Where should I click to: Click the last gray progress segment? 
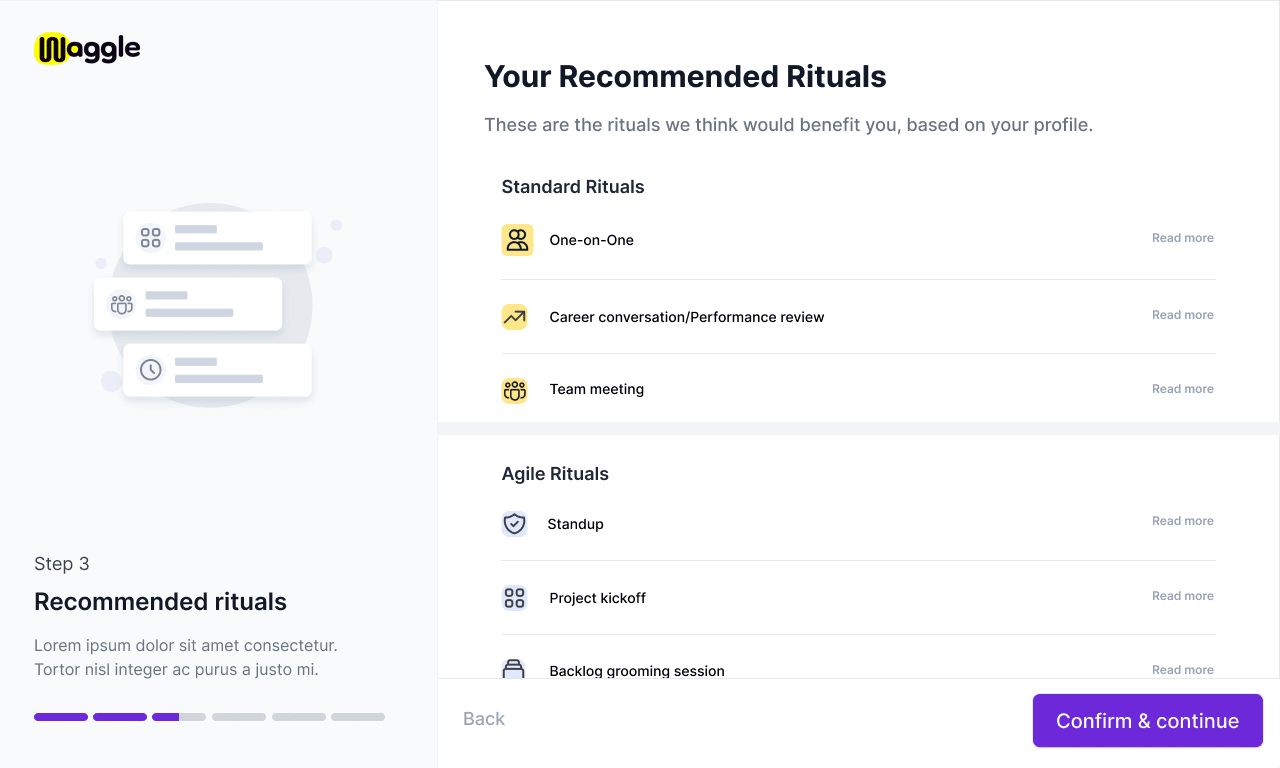(x=358, y=717)
